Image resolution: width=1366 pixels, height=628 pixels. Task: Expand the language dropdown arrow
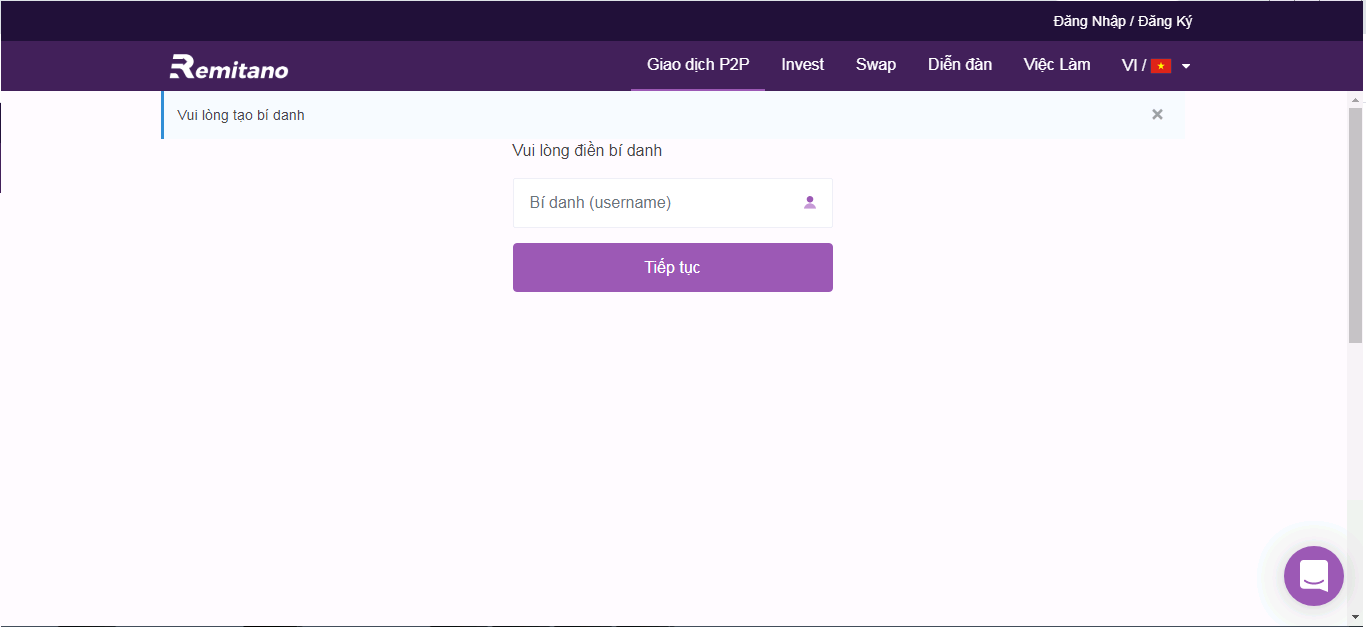1186,66
